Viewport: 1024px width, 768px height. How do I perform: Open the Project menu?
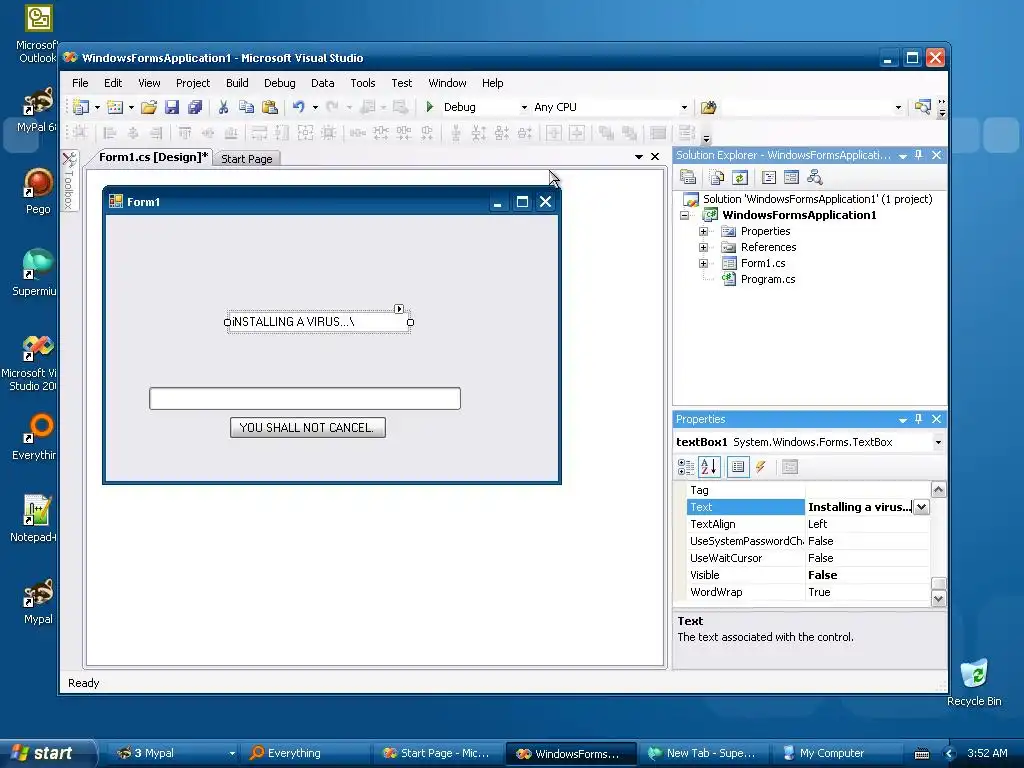point(193,83)
